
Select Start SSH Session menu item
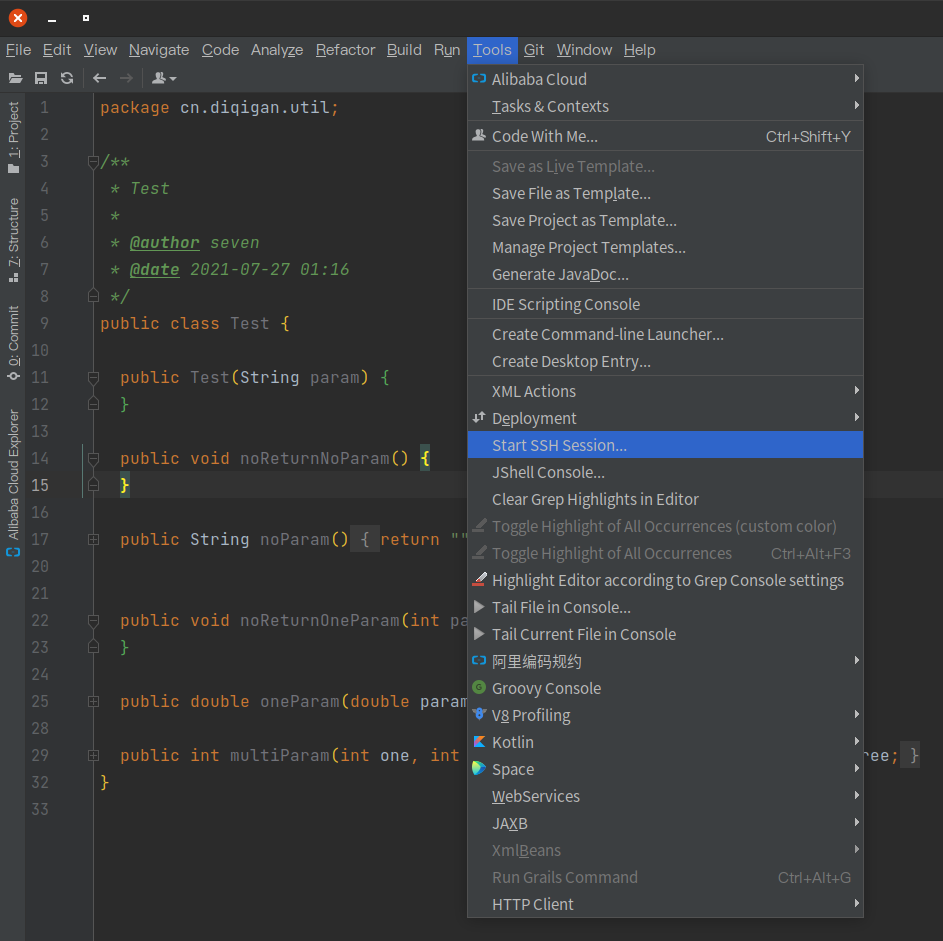(x=665, y=445)
